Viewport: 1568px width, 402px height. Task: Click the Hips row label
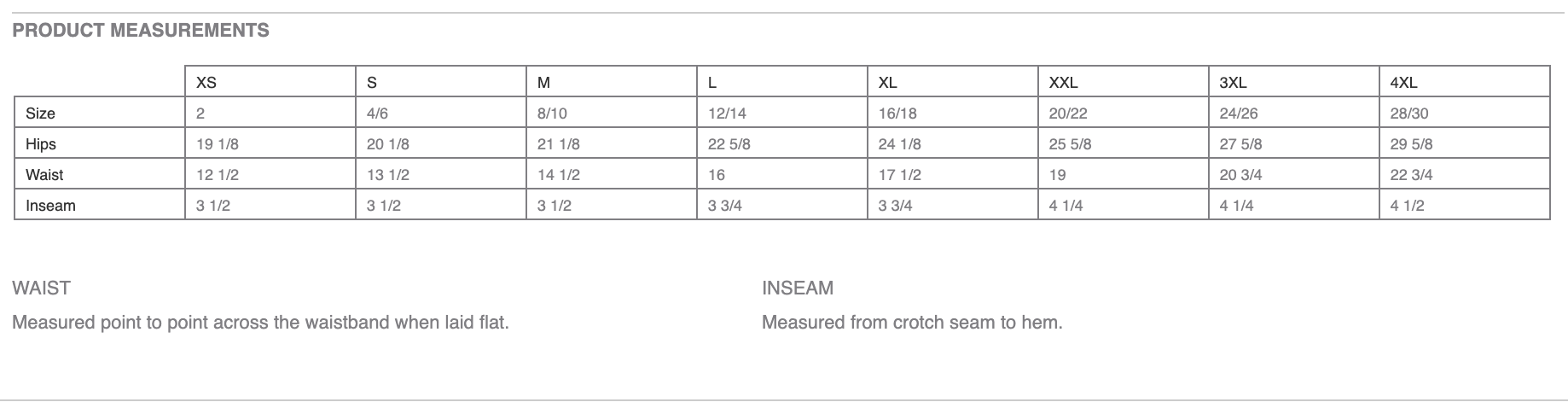click(41, 144)
